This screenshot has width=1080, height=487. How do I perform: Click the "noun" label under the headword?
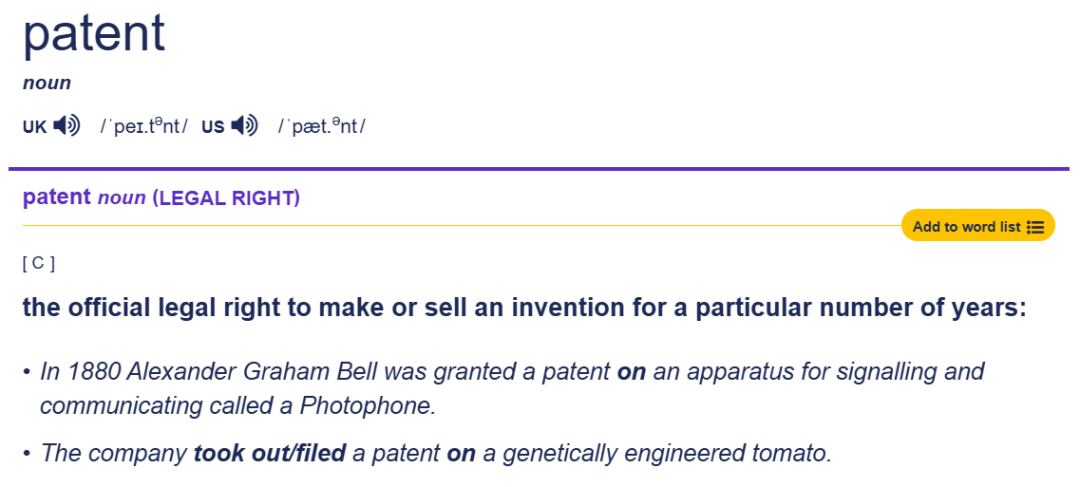[x=47, y=83]
